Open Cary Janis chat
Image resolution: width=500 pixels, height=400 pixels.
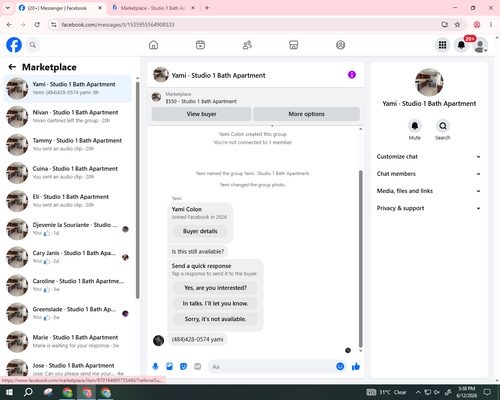[x=67, y=257]
